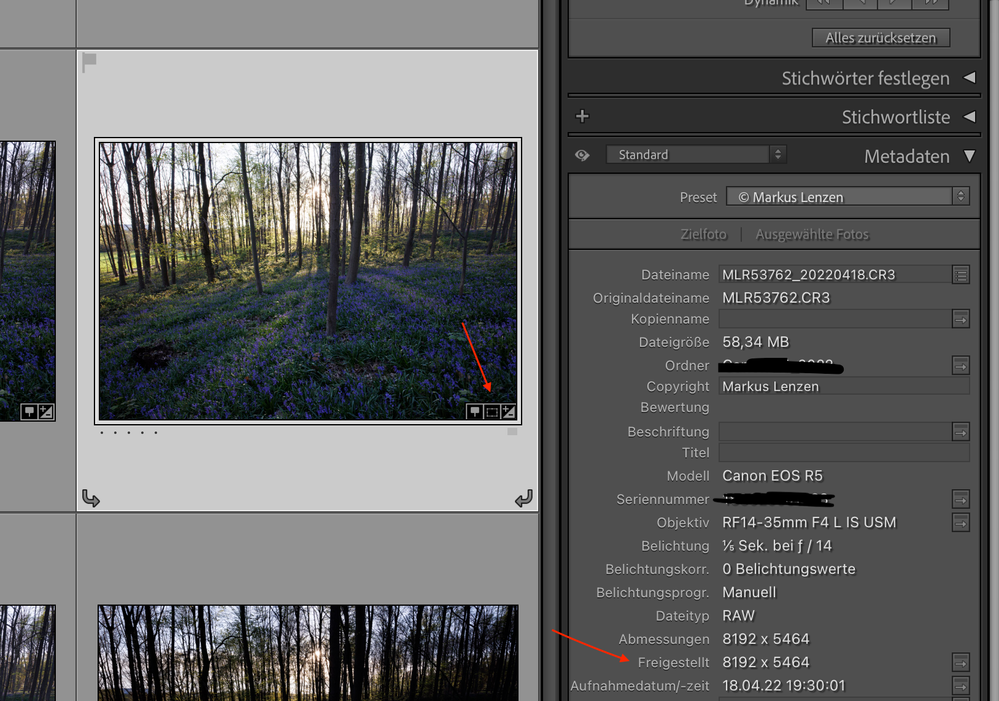Click the keyword badge on the forest thumbnail
The image size is (999, 701).
point(475,412)
